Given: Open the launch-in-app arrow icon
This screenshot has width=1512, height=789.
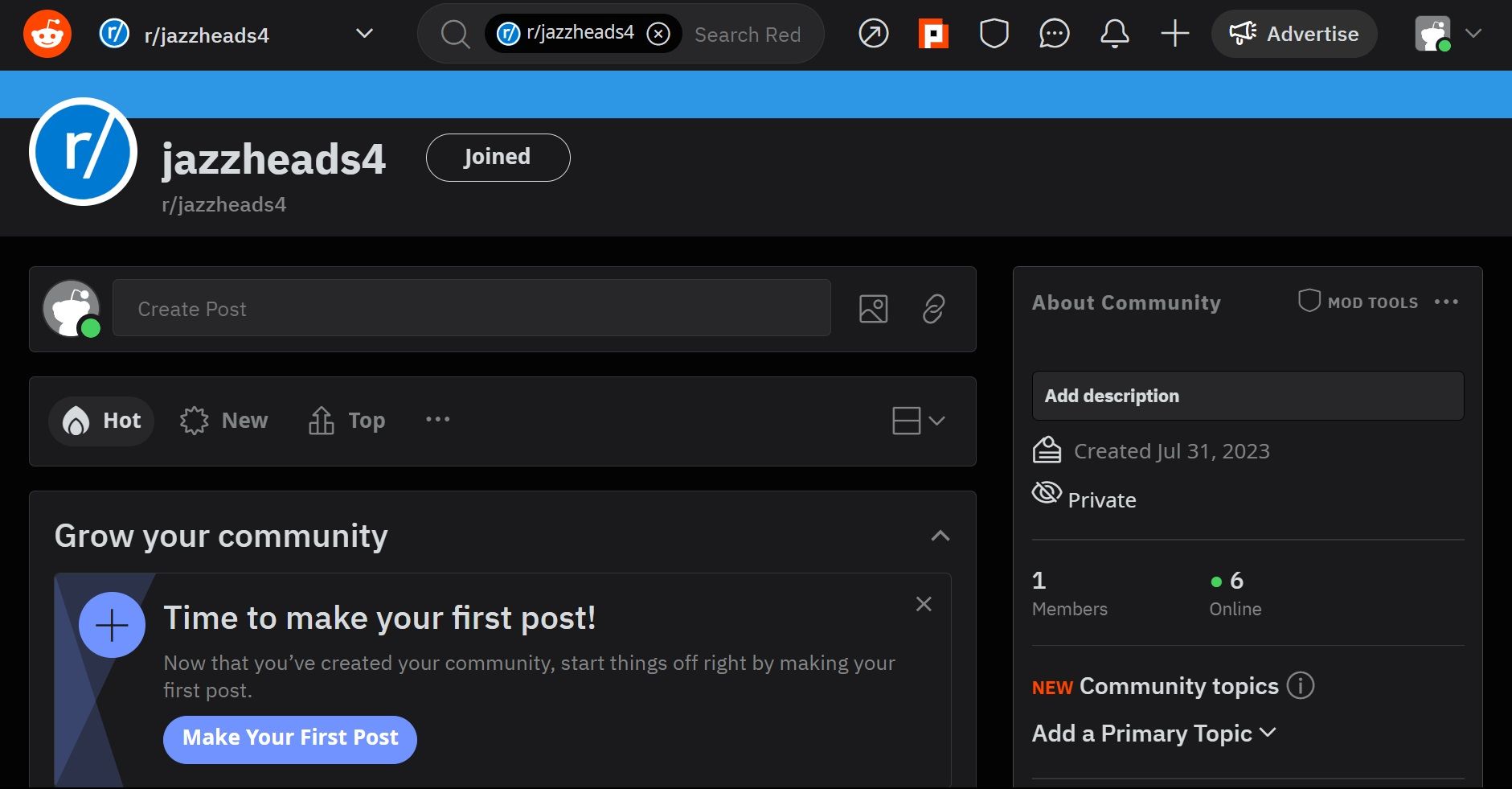Looking at the screenshot, I should coord(873,34).
